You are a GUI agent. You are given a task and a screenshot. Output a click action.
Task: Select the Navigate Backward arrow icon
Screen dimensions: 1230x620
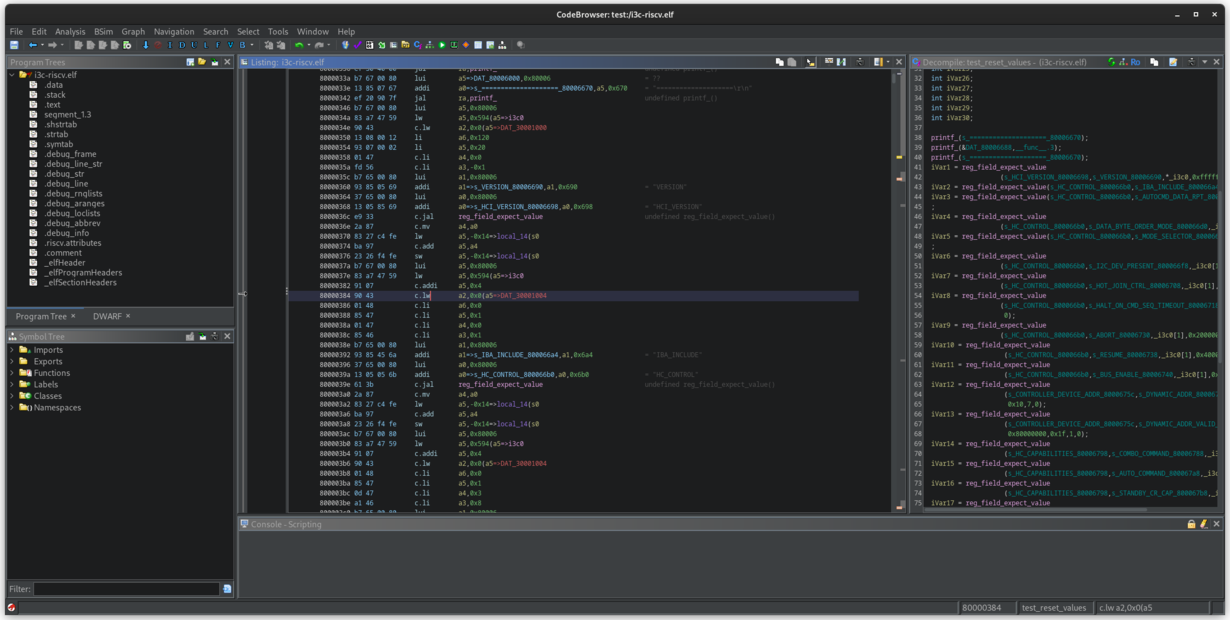click(x=34, y=46)
